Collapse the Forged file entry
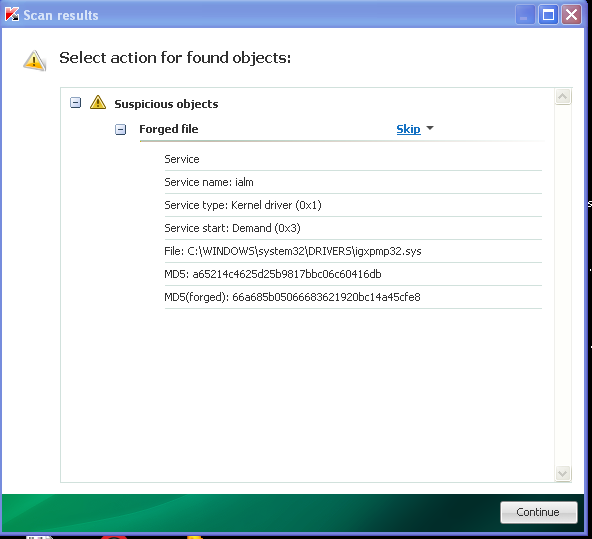Screen dimensions: 592x539 pyautogui.click(x=120, y=129)
